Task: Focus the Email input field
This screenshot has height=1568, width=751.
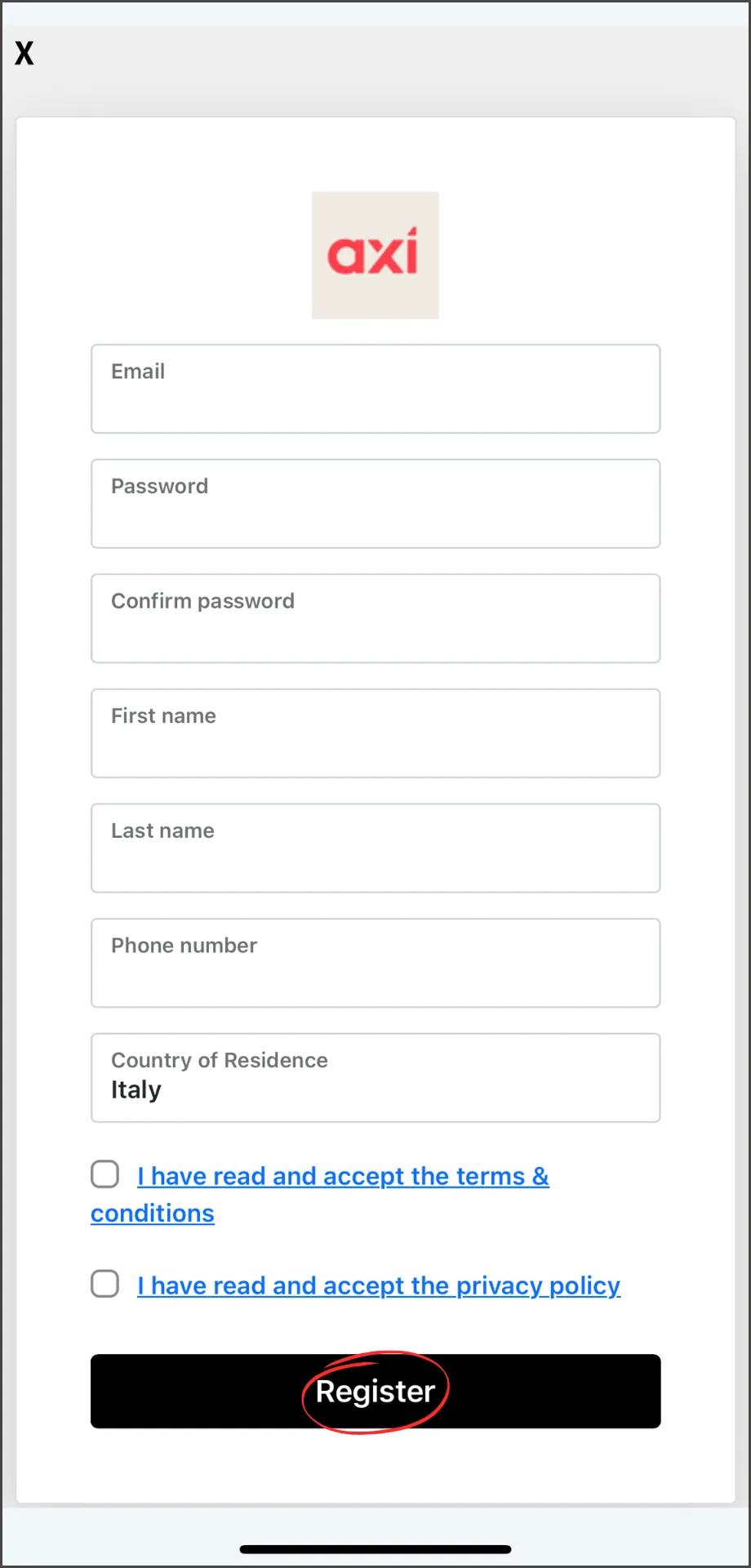Action: tap(375, 389)
